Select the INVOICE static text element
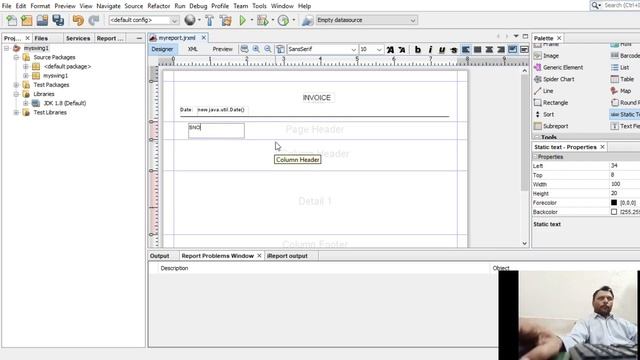 click(317, 98)
